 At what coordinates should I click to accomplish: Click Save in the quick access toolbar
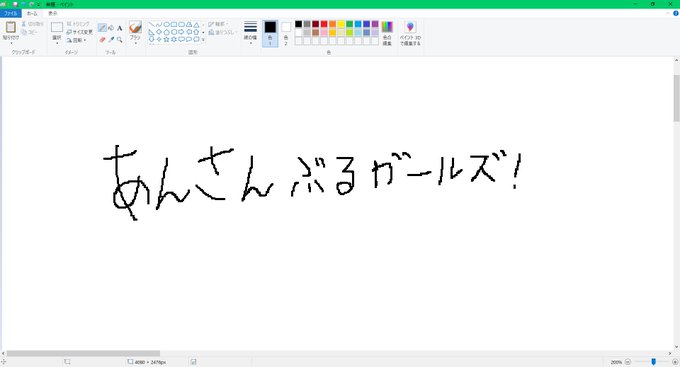point(15,4)
